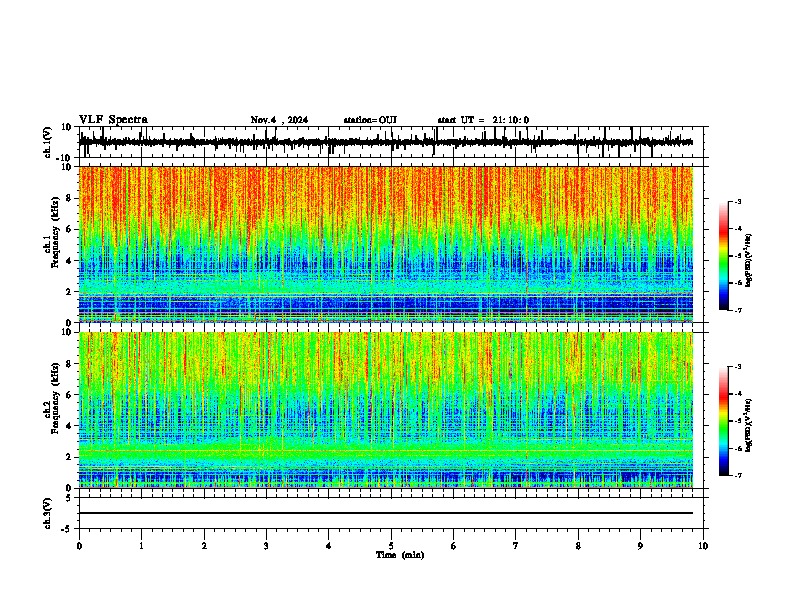Click '8' tick on ch.1 frequency axis
This screenshot has height=612, width=792.
click(x=70, y=198)
